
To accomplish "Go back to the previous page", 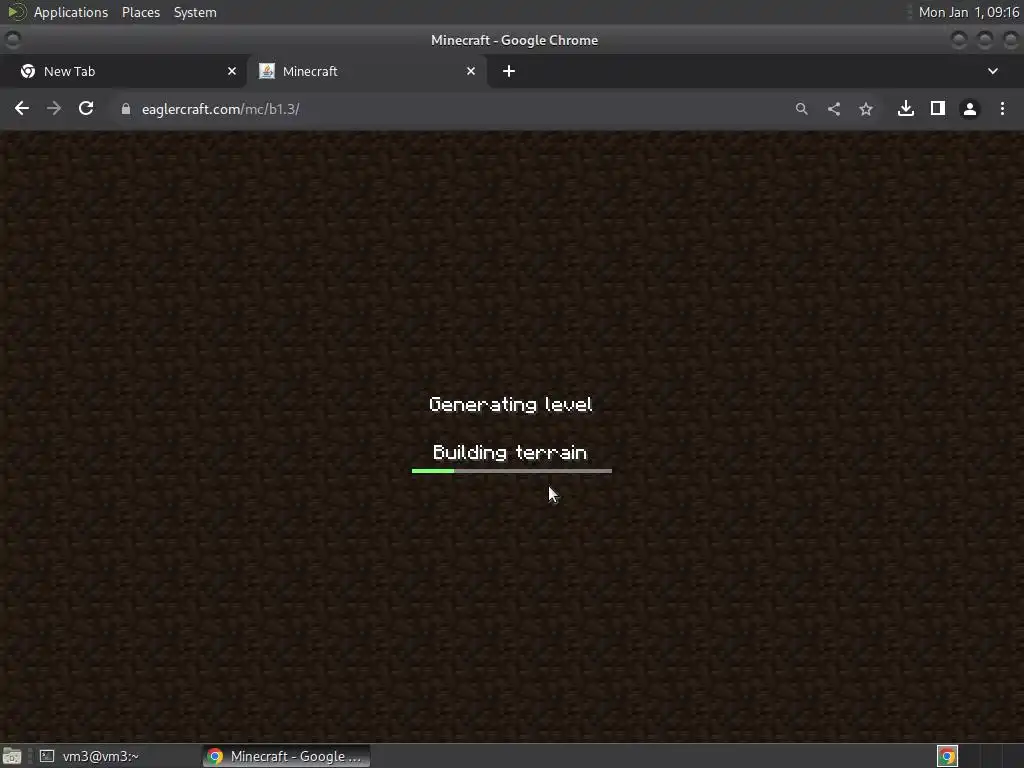I will click(22, 108).
